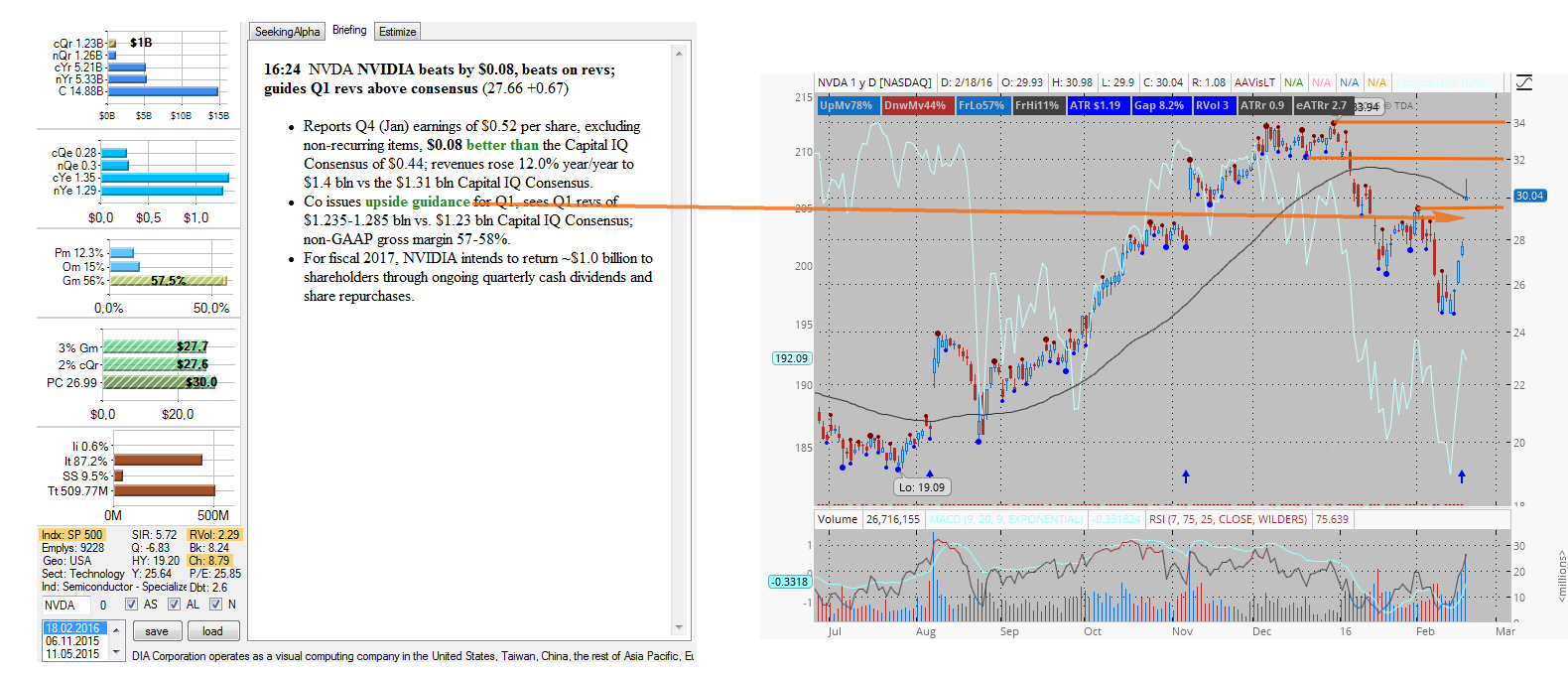
Task: Click the Ch: 8.79 highlighted value
Action: click(209, 561)
